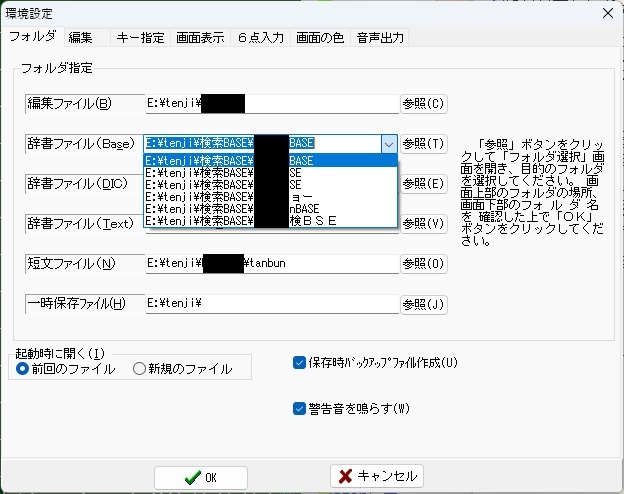Viewport: 624px width, 494px height.
Task: Go to the 6点入力 tab
Action: pos(260,38)
